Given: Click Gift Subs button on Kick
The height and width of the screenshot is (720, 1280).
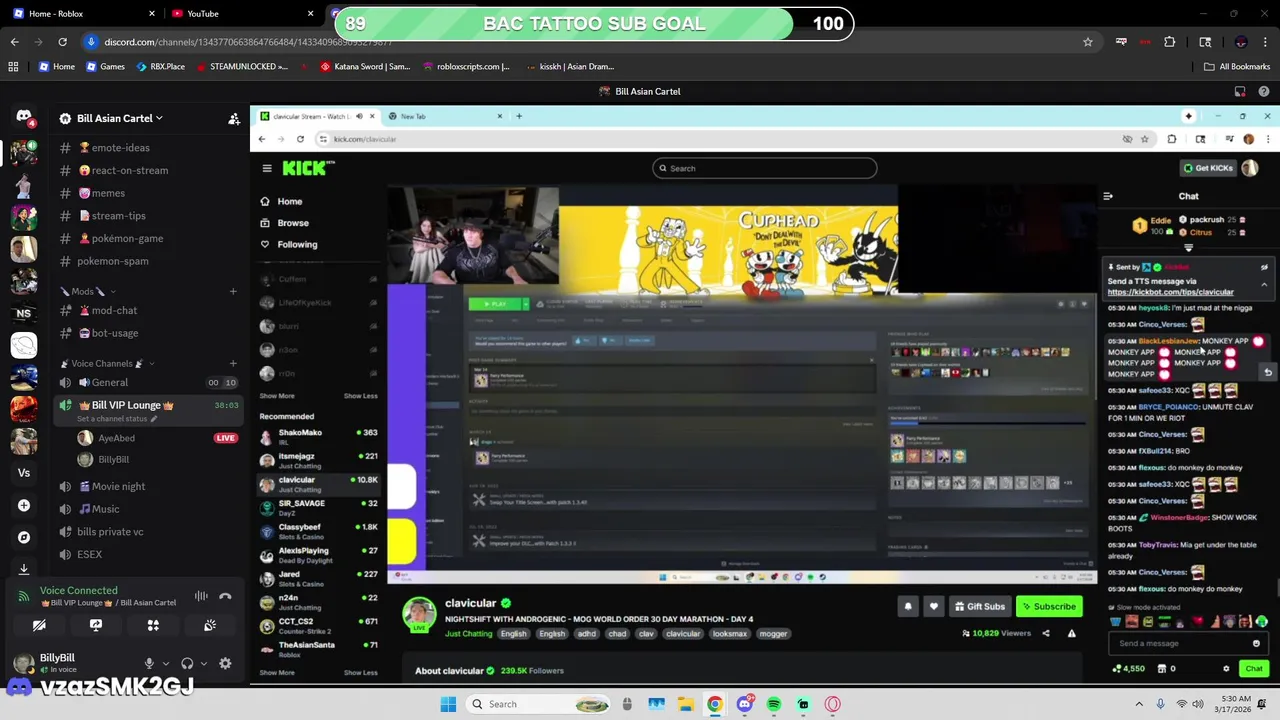Looking at the screenshot, I should tap(979, 607).
